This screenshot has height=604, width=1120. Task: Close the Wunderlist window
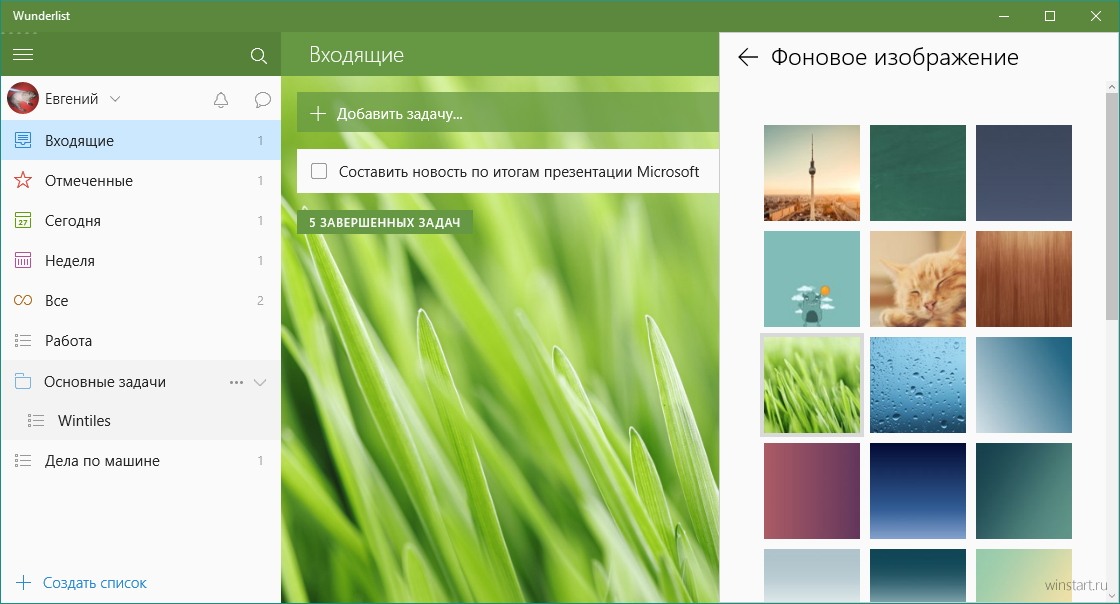[x=1095, y=16]
